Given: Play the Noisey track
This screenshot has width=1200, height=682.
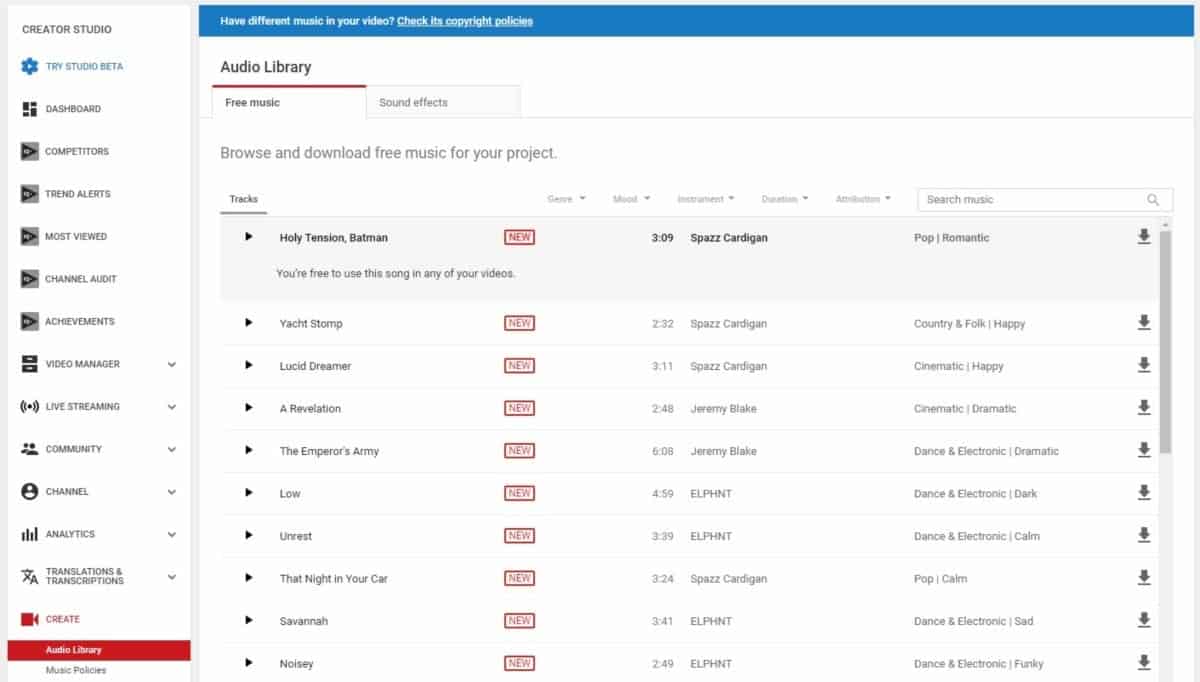Looking at the screenshot, I should click(249, 663).
